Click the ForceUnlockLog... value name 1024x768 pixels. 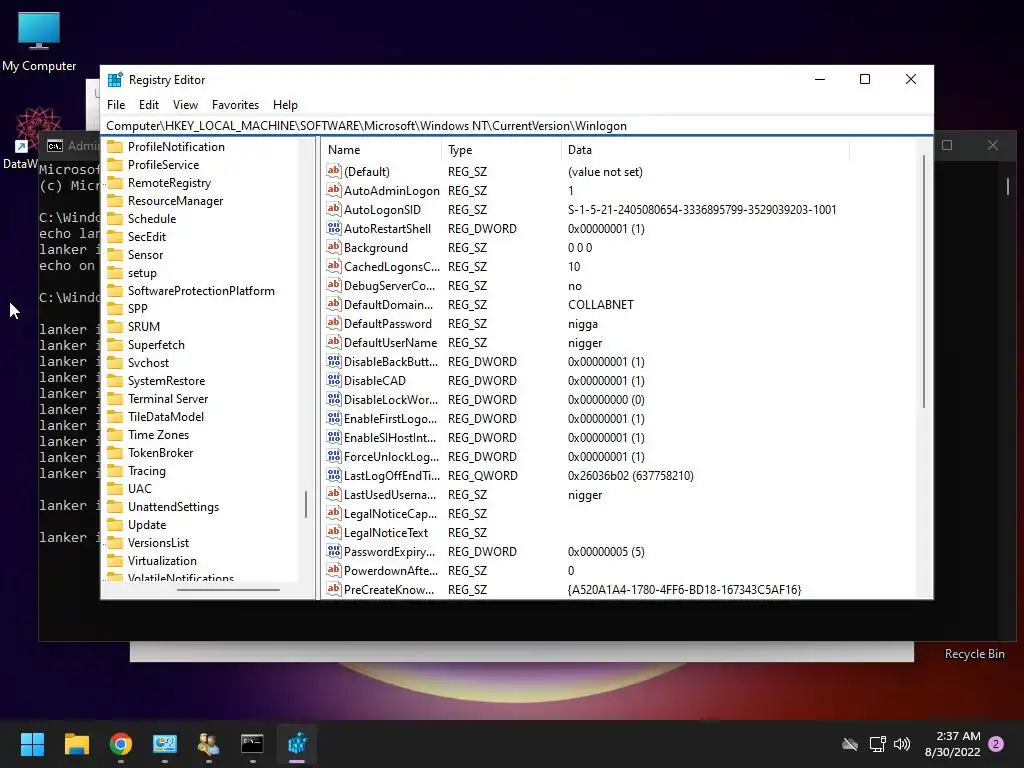point(391,456)
